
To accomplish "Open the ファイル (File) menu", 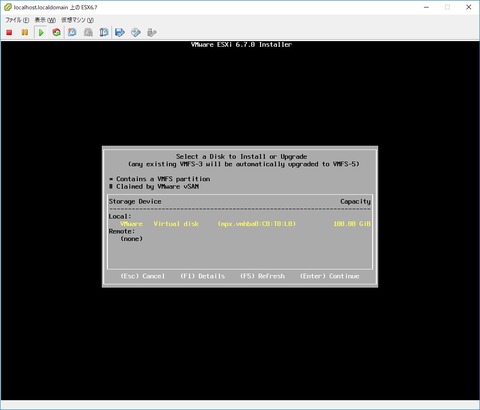I will click(17, 20).
